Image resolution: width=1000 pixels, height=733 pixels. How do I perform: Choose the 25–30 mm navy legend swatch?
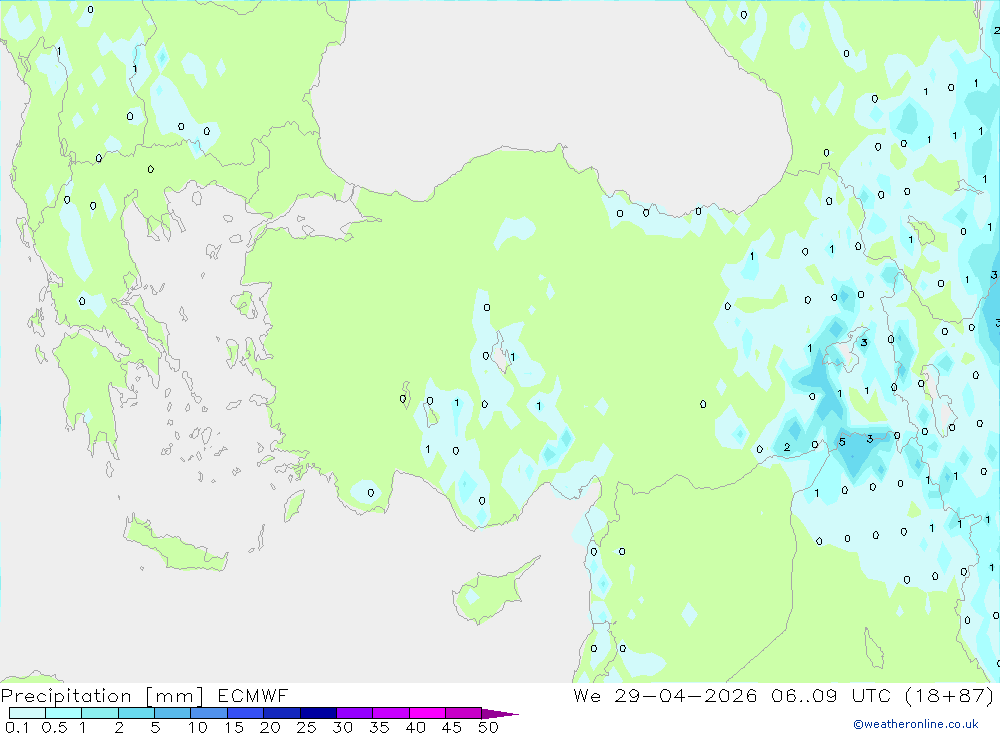[x=318, y=713]
